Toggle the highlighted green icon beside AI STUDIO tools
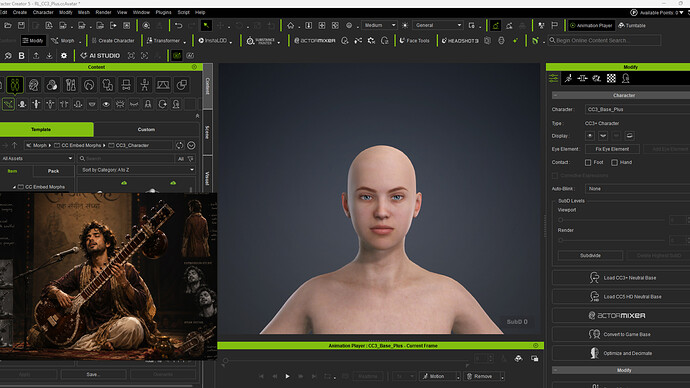Image resolution: width=690 pixels, height=388 pixels. [176, 56]
